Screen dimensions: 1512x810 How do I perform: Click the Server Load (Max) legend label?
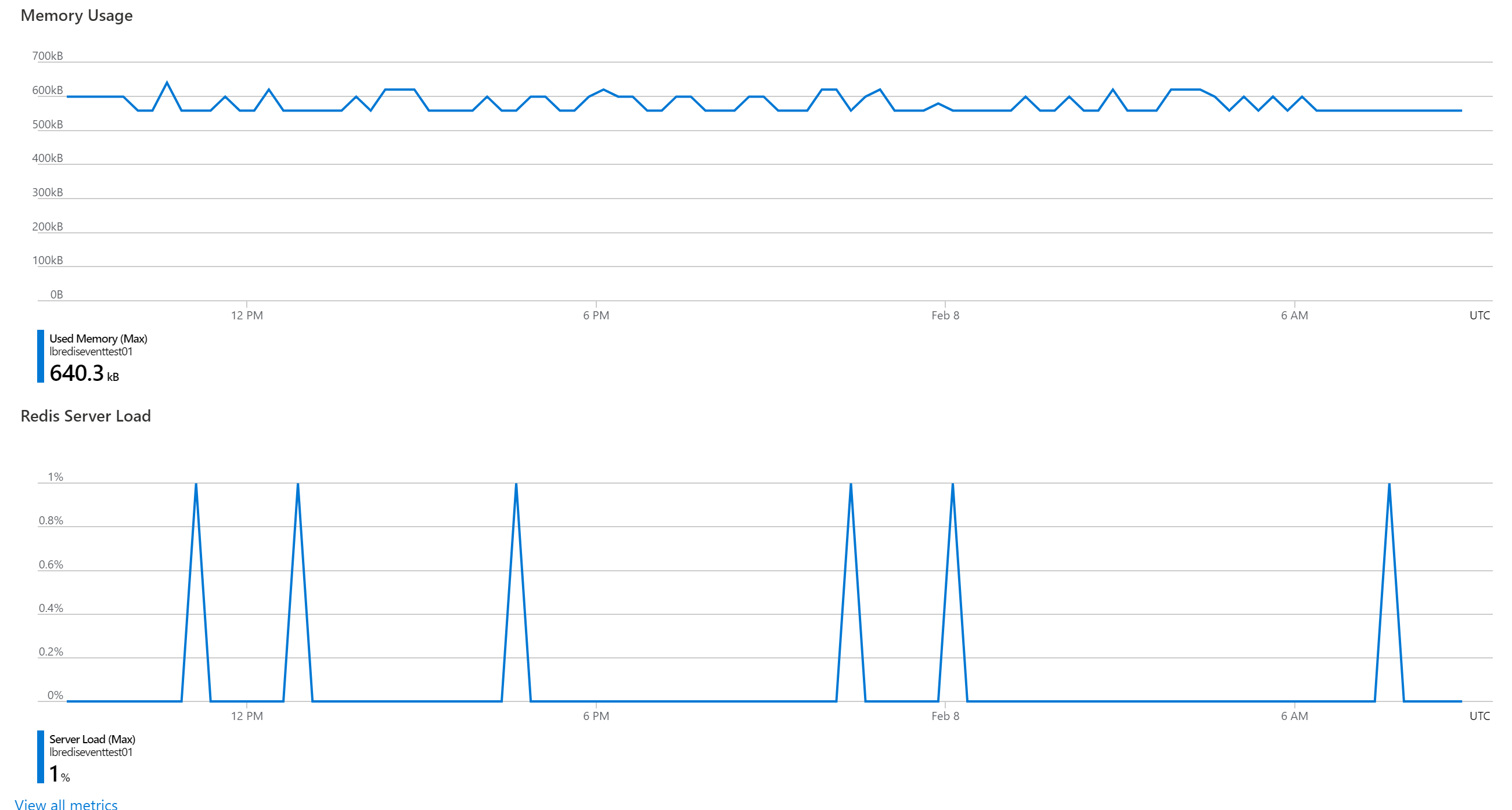92,739
